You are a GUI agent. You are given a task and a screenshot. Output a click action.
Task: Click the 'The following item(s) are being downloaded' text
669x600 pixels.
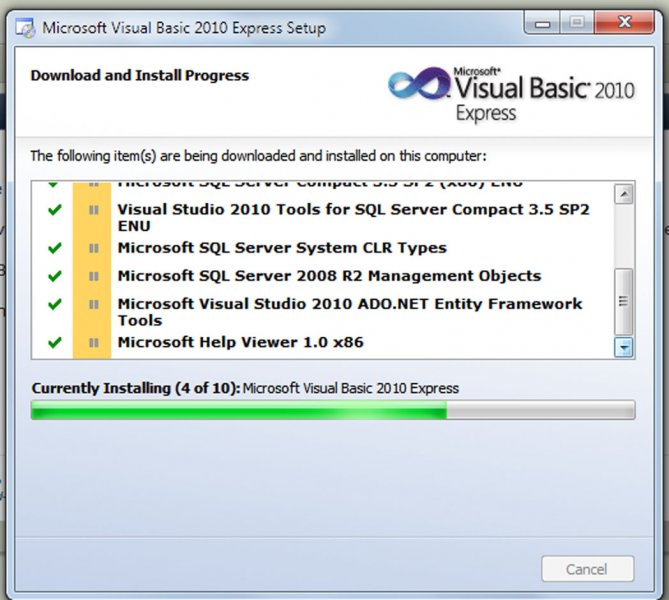click(258, 156)
